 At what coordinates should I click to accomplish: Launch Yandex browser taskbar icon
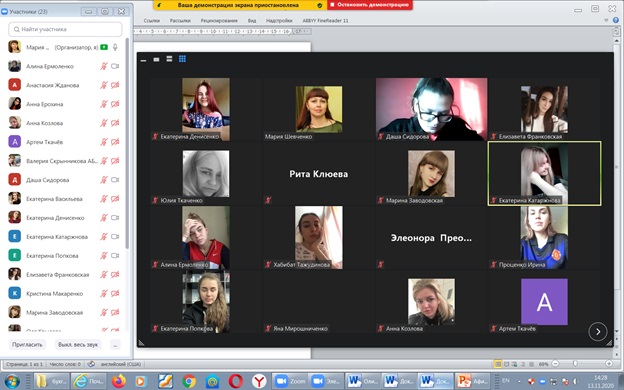tap(259, 381)
